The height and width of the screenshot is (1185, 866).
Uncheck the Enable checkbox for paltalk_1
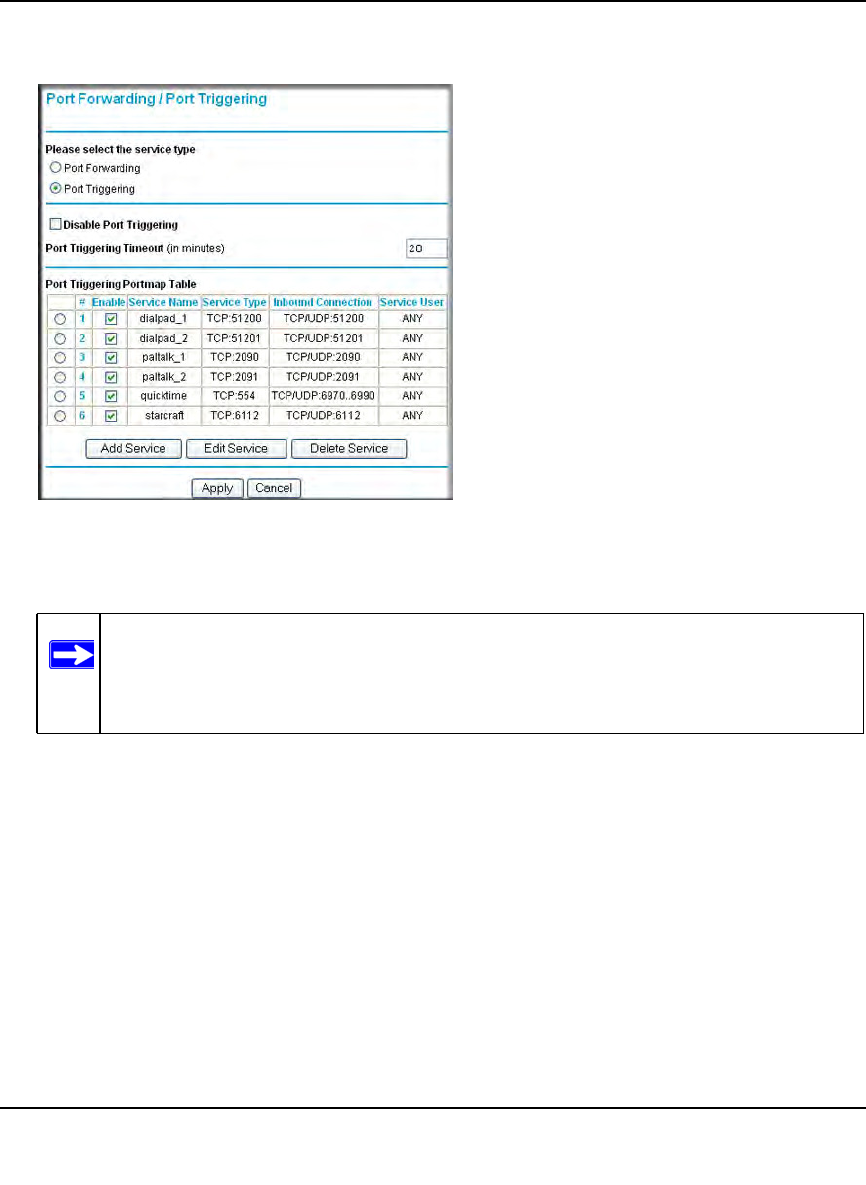(x=111, y=357)
